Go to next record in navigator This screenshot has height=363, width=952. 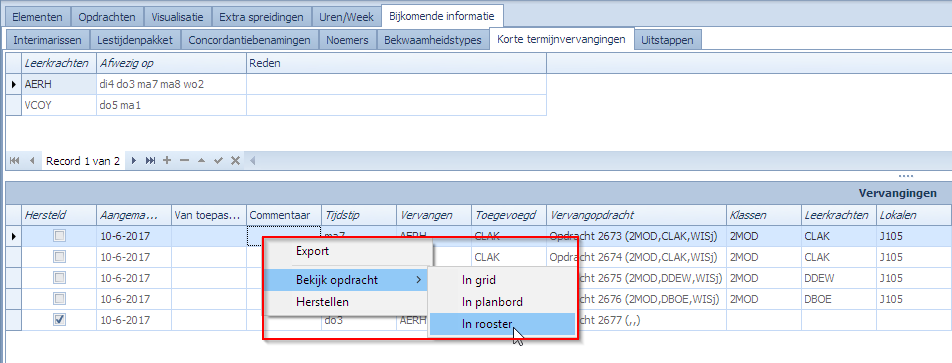[x=134, y=161]
